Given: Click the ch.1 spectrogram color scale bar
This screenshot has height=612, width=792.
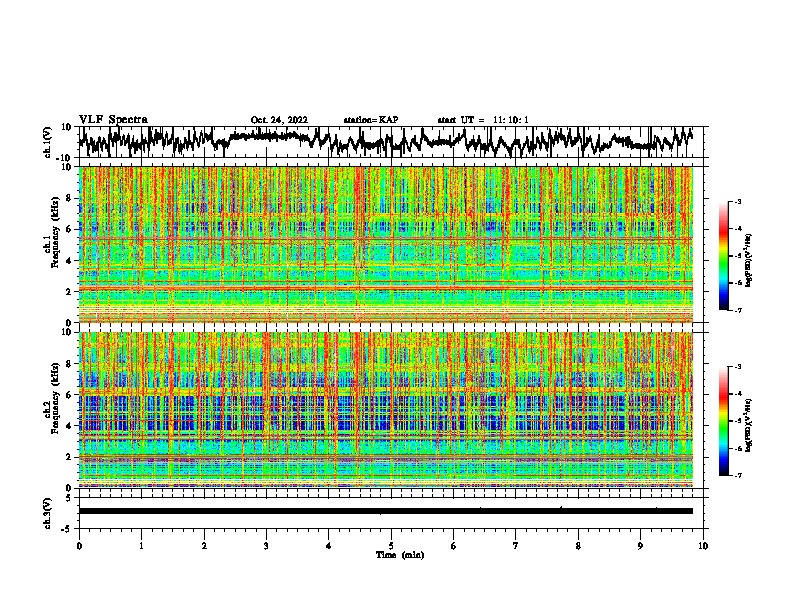Looking at the screenshot, I should 724,256.
